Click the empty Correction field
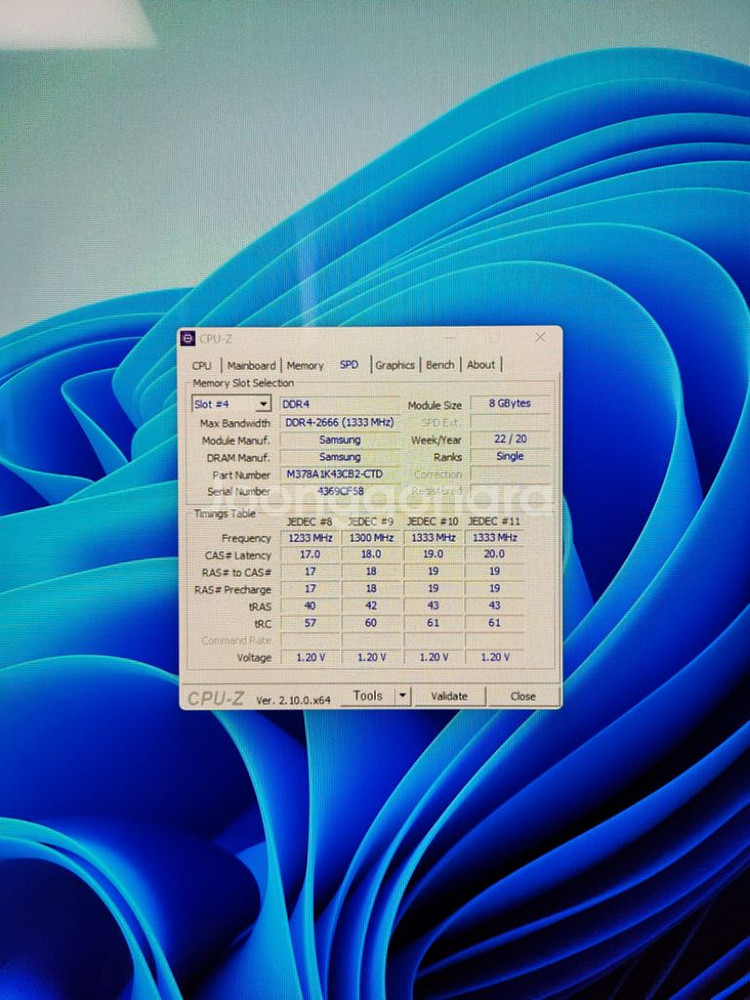750x1000 pixels. (510, 474)
